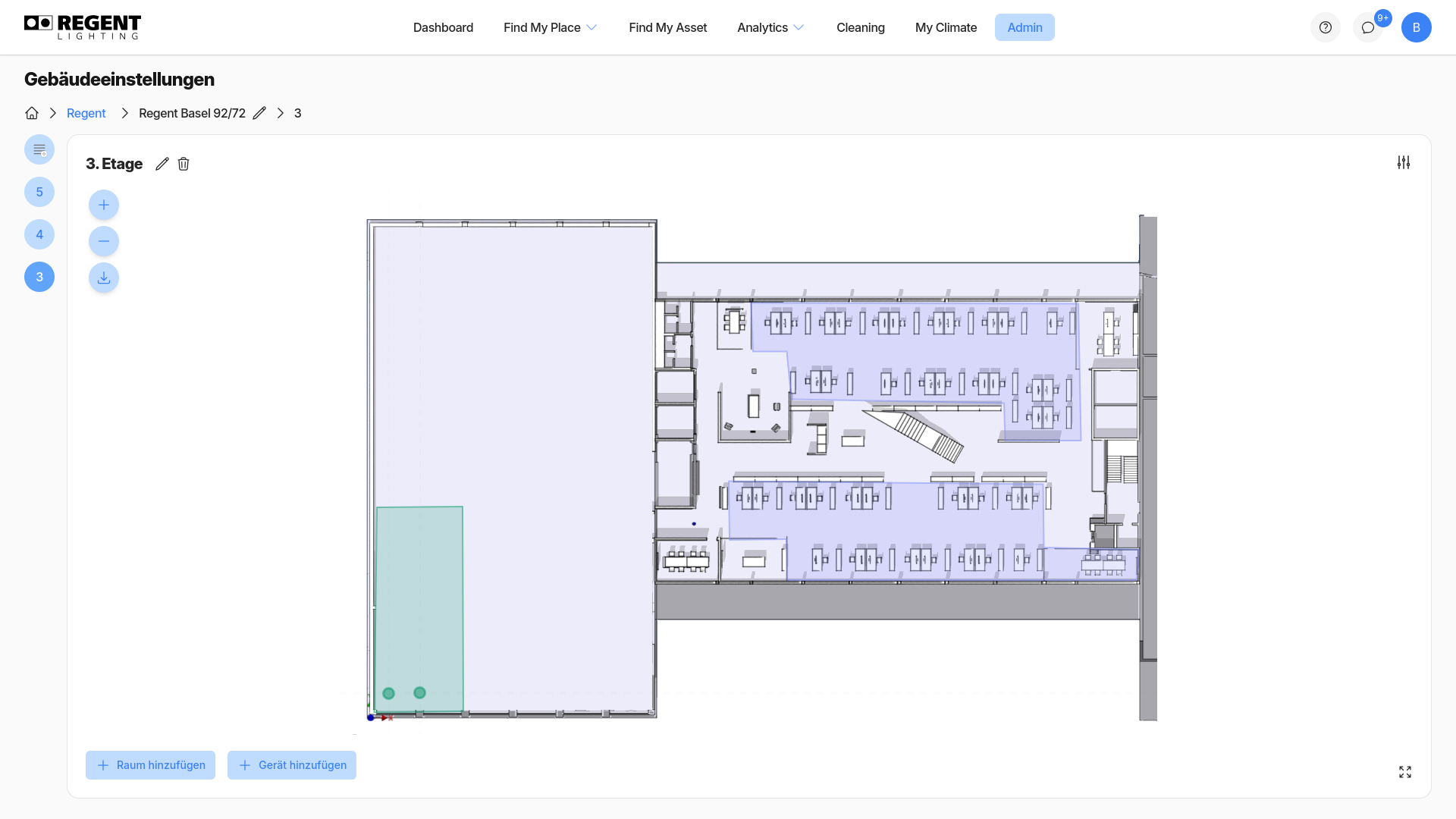Delete the 3. Etage floor
Viewport: 1456px width, 819px height.
184,164
